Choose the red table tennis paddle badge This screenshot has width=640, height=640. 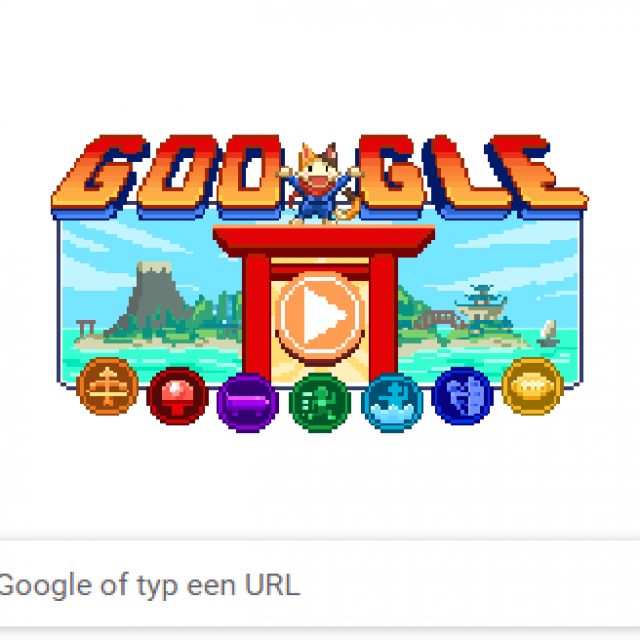click(x=178, y=396)
